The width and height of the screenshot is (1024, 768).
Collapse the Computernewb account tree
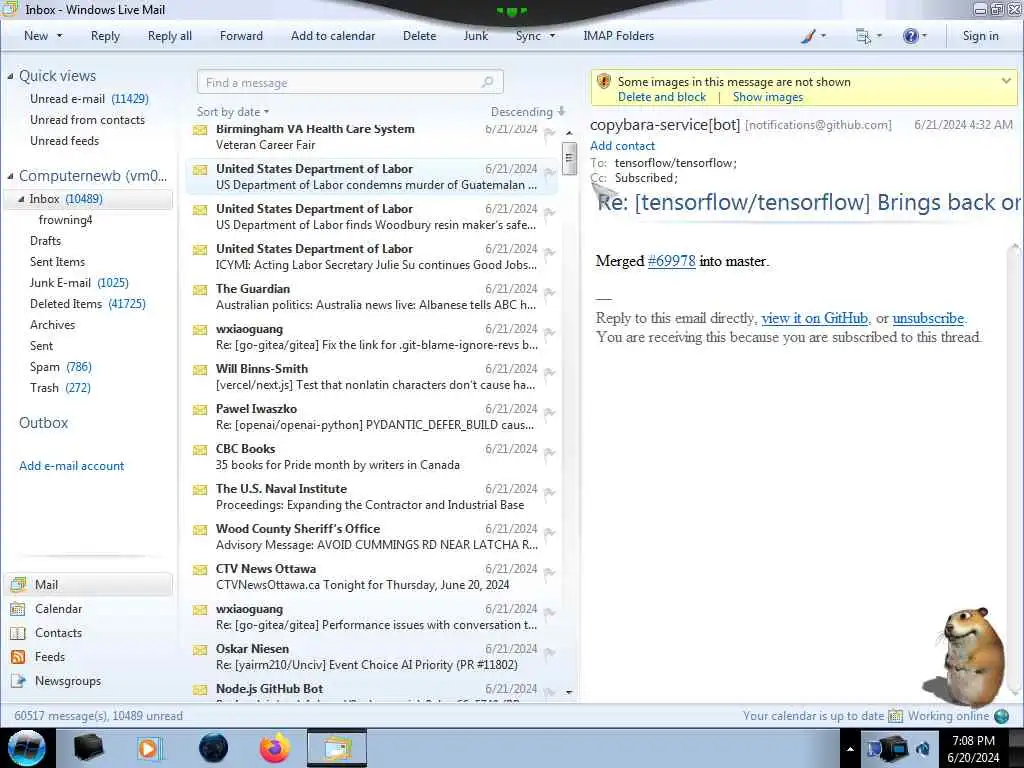tap(10, 176)
